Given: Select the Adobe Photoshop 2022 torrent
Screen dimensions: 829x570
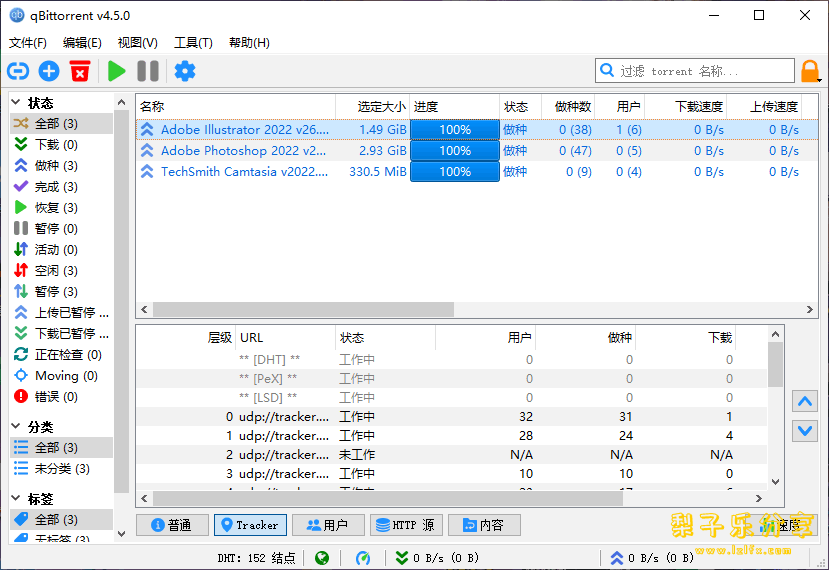Looking at the screenshot, I should 477,151.
